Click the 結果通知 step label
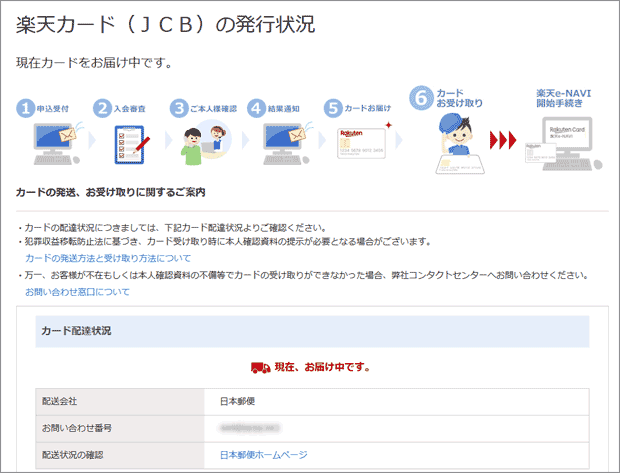The width and height of the screenshot is (620, 473). click(x=284, y=108)
